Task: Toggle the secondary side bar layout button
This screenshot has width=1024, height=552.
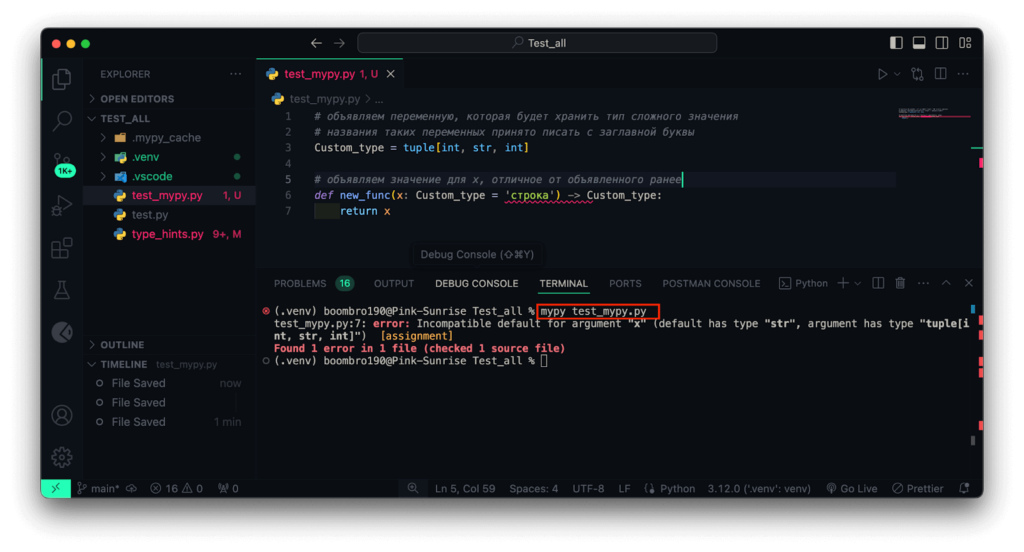Action: click(x=942, y=43)
